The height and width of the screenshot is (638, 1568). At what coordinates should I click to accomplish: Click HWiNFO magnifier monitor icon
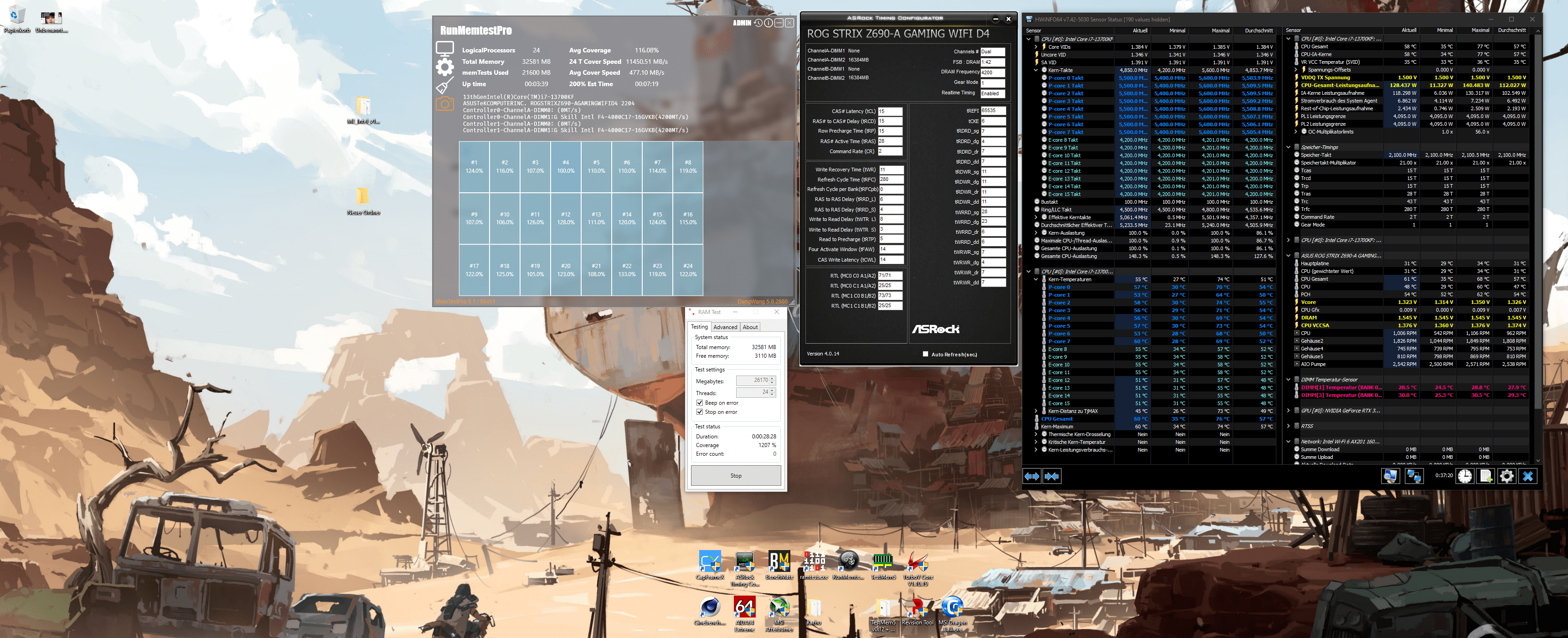click(x=1390, y=476)
